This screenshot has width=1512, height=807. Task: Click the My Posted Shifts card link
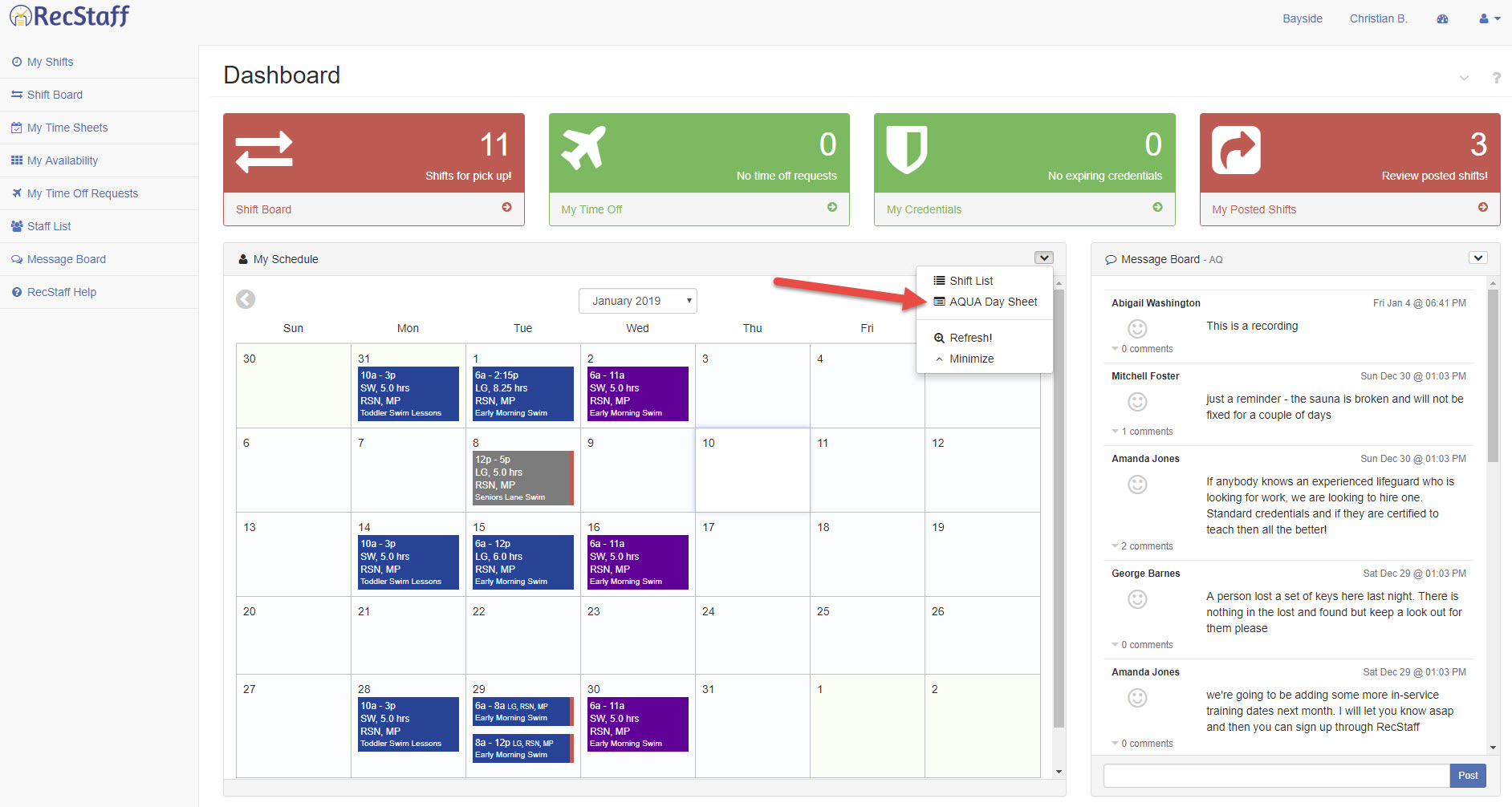click(x=1254, y=209)
